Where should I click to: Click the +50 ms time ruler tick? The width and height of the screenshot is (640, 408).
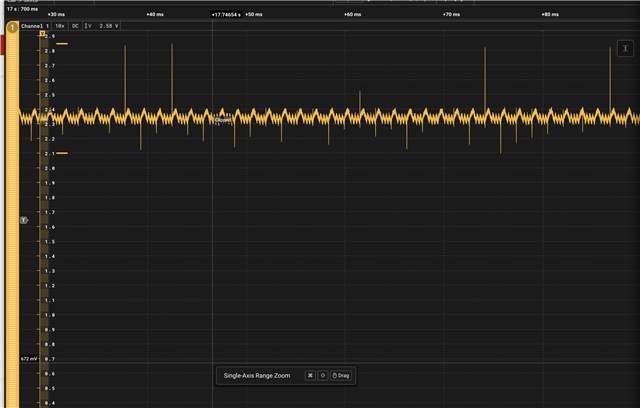[254, 14]
